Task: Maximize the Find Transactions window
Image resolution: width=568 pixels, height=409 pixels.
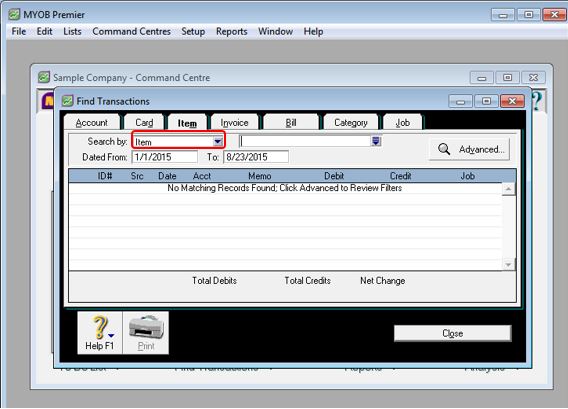Action: [x=486, y=101]
